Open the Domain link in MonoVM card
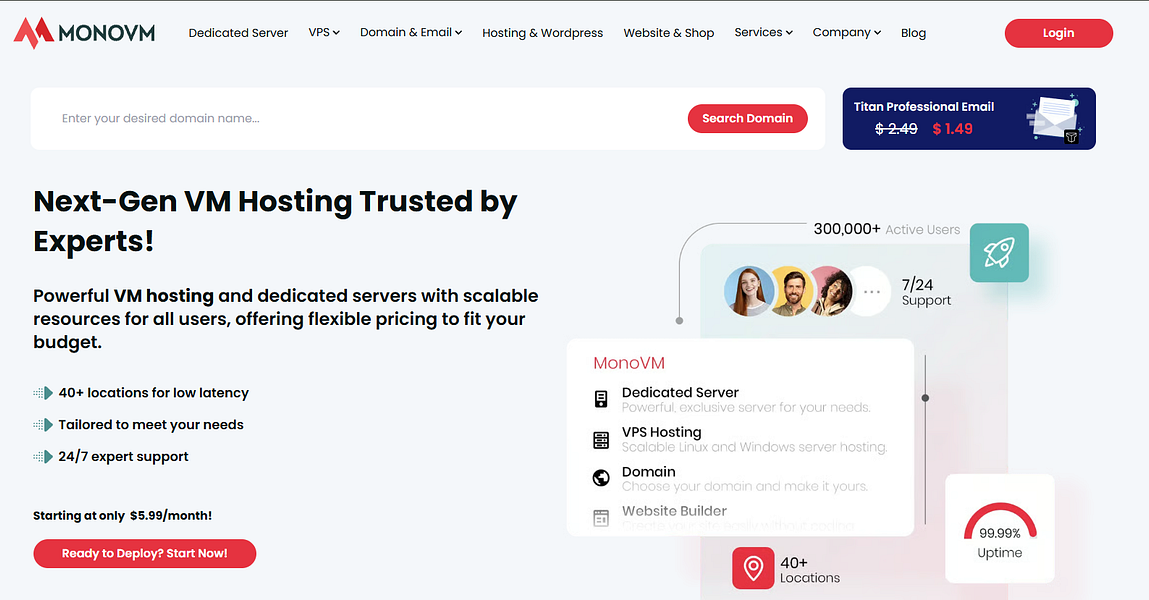Viewport: 1149px width, 600px height. click(649, 472)
